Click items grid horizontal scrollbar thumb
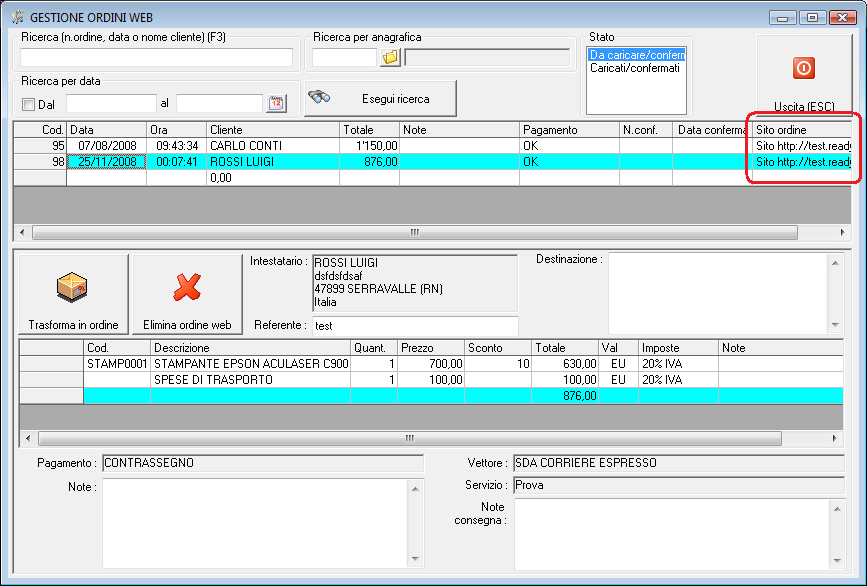The height and width of the screenshot is (586, 867). (410, 438)
